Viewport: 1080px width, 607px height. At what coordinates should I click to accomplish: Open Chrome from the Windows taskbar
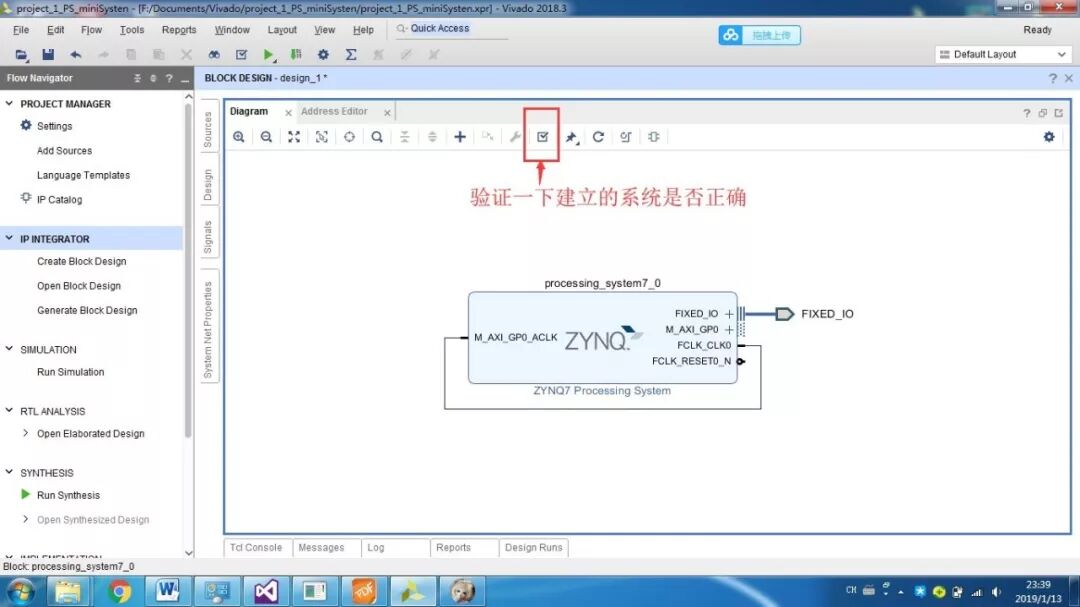[x=119, y=591]
